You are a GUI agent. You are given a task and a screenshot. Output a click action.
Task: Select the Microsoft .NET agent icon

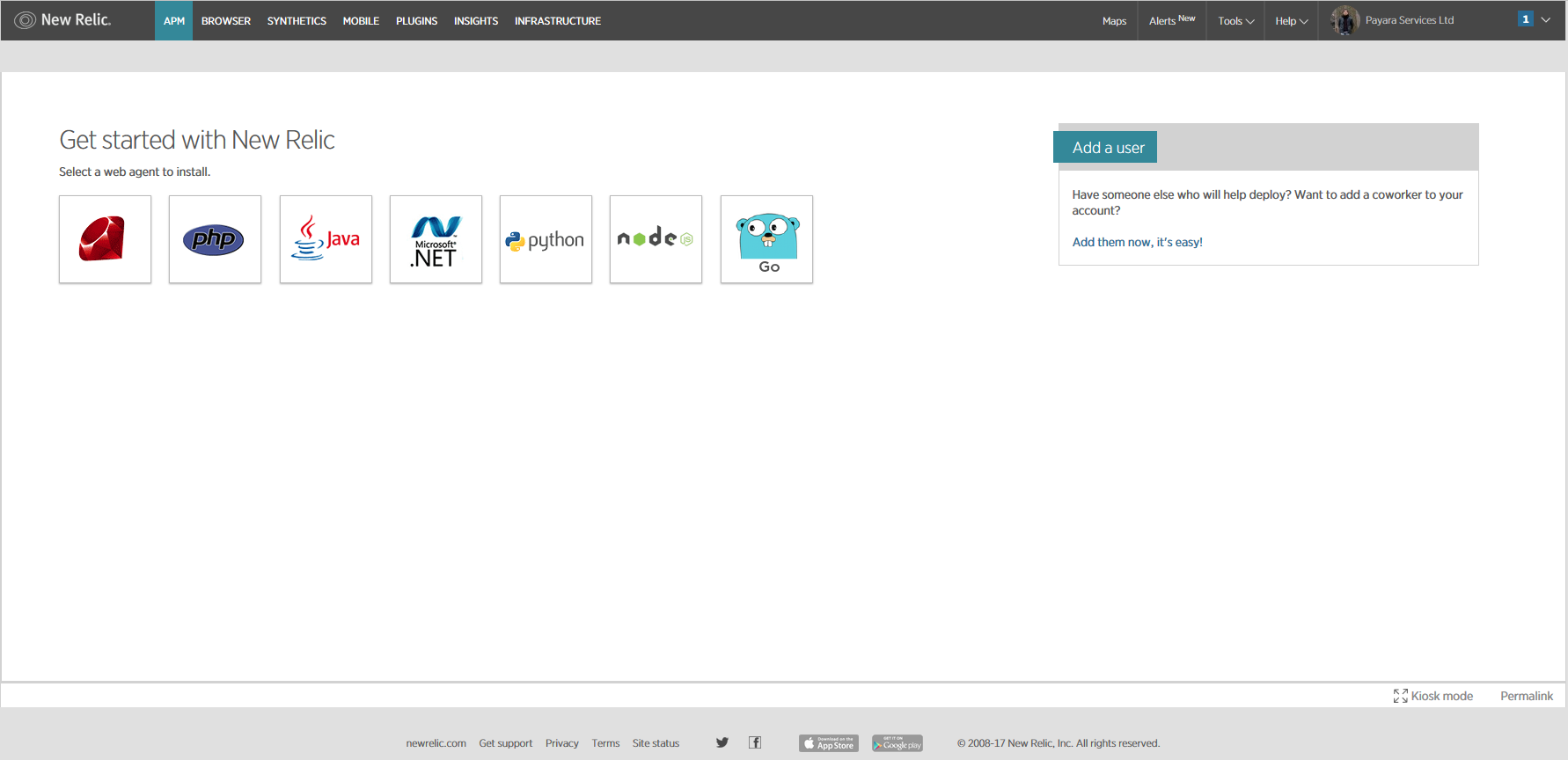pyautogui.click(x=436, y=239)
